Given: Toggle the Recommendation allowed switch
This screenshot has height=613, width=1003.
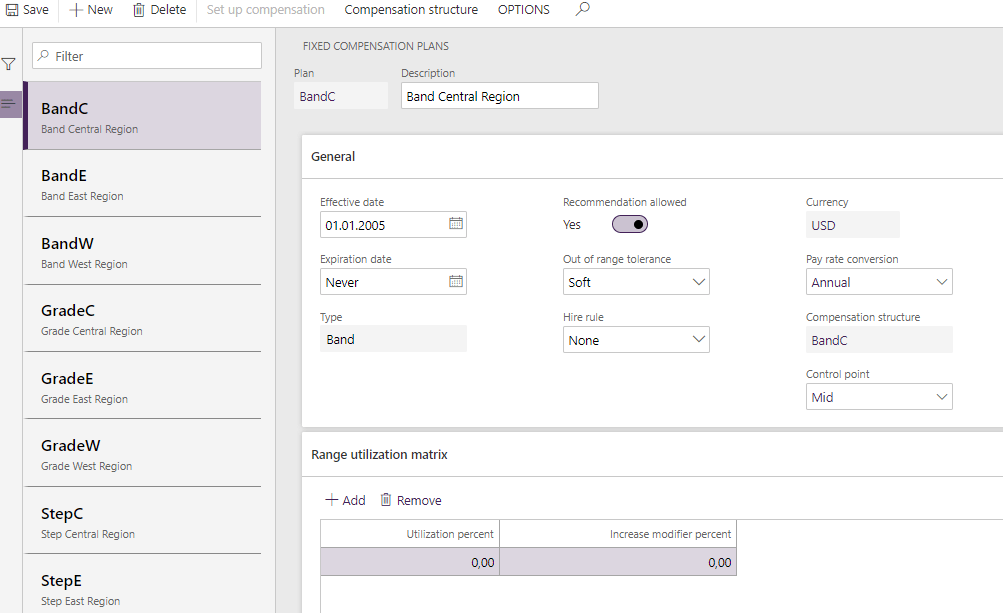Looking at the screenshot, I should point(630,224).
